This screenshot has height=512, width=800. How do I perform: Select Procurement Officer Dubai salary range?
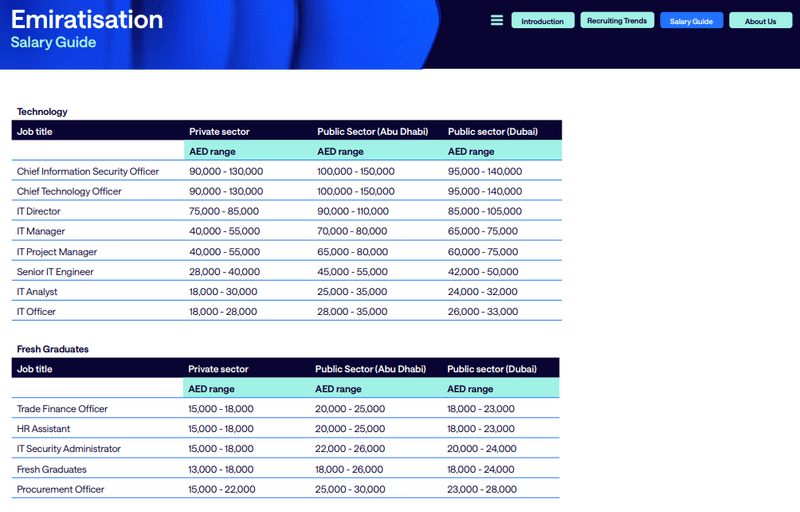pyautogui.click(x=481, y=489)
